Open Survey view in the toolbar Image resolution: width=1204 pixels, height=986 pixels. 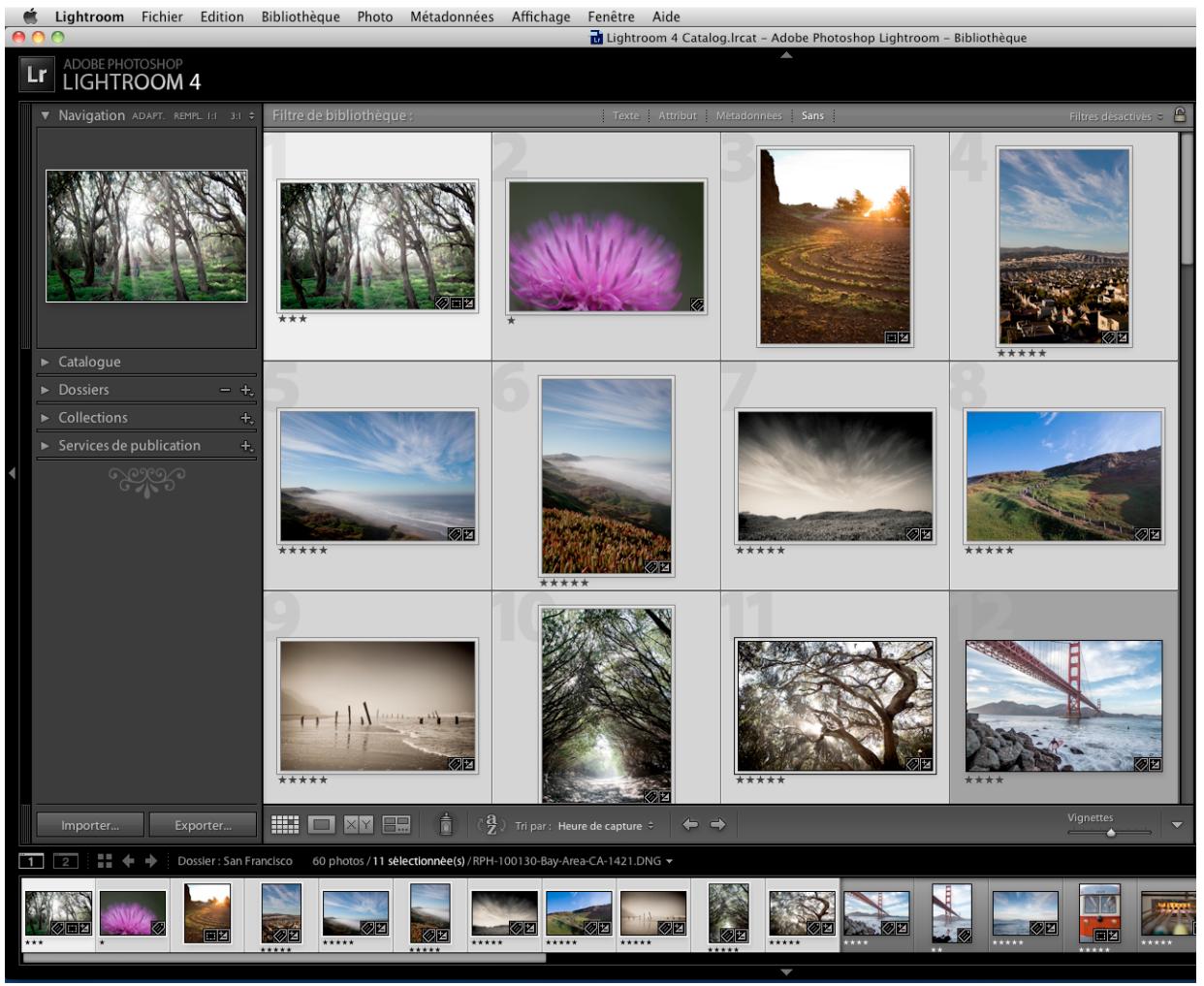(x=396, y=825)
